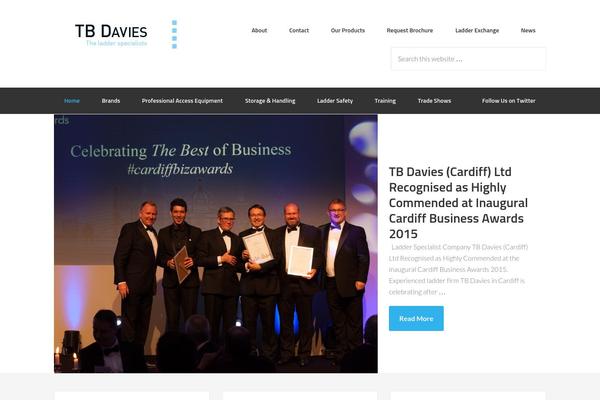Select the Home navigation item

[x=72, y=101]
